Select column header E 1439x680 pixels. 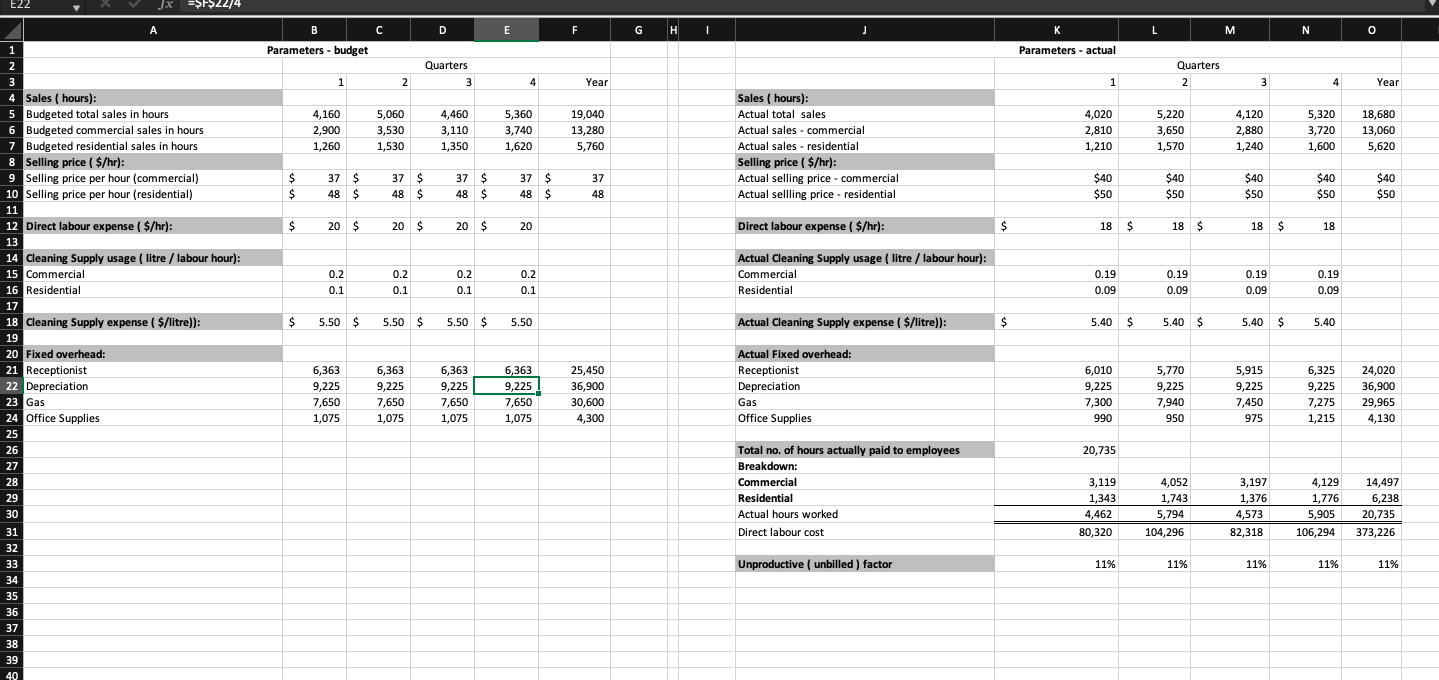pyautogui.click(x=506, y=30)
